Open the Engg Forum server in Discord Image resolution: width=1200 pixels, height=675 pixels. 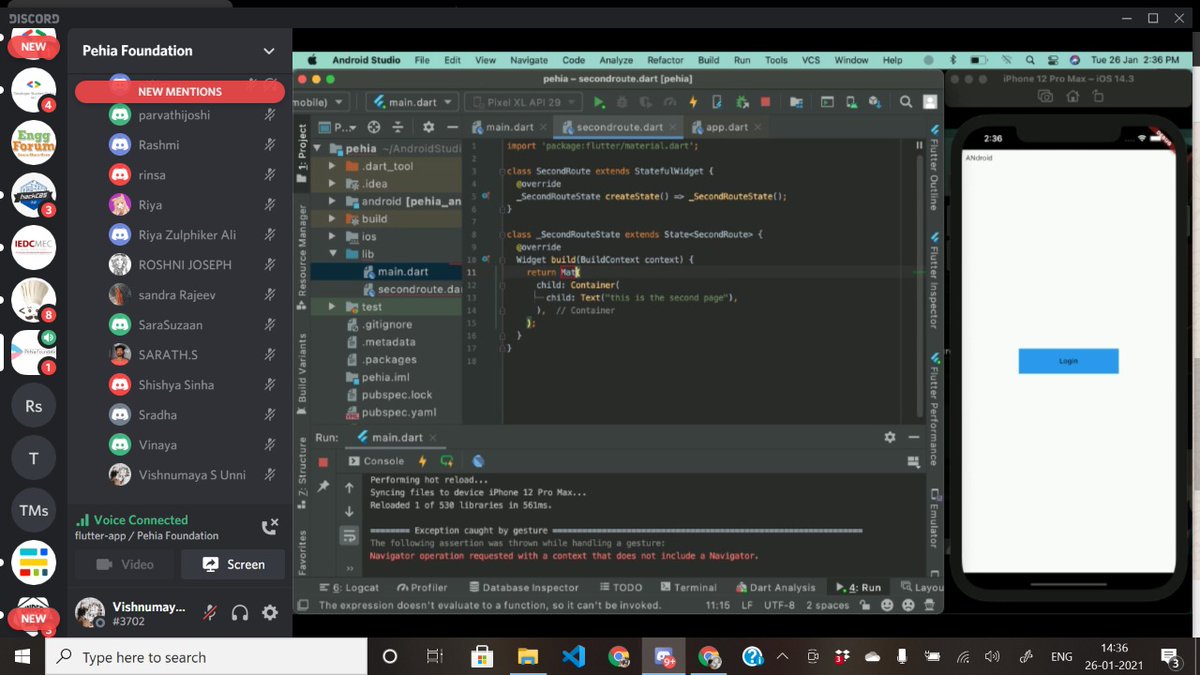tap(33, 145)
